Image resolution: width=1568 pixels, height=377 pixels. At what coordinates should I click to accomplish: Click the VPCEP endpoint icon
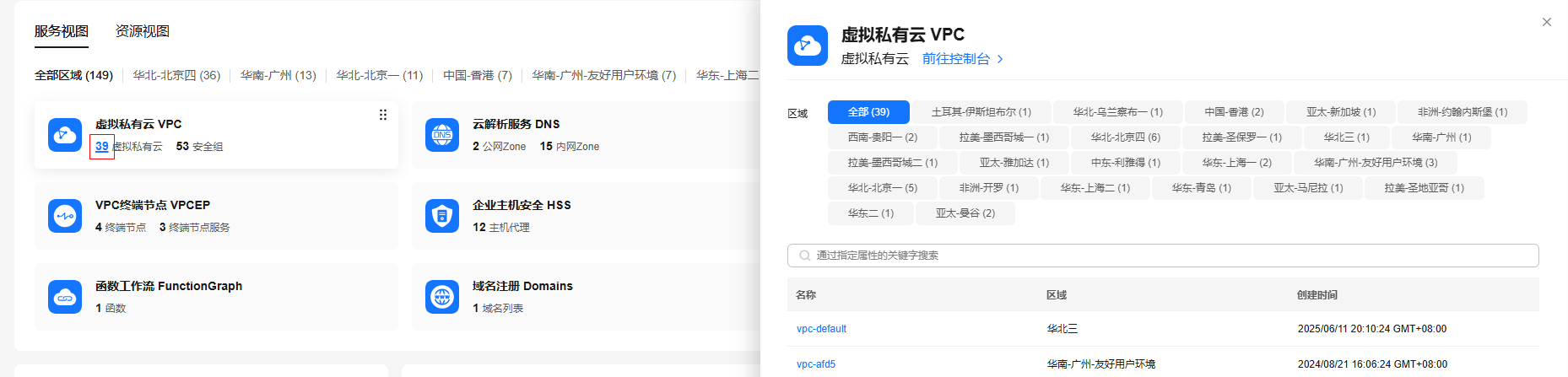coord(65,216)
